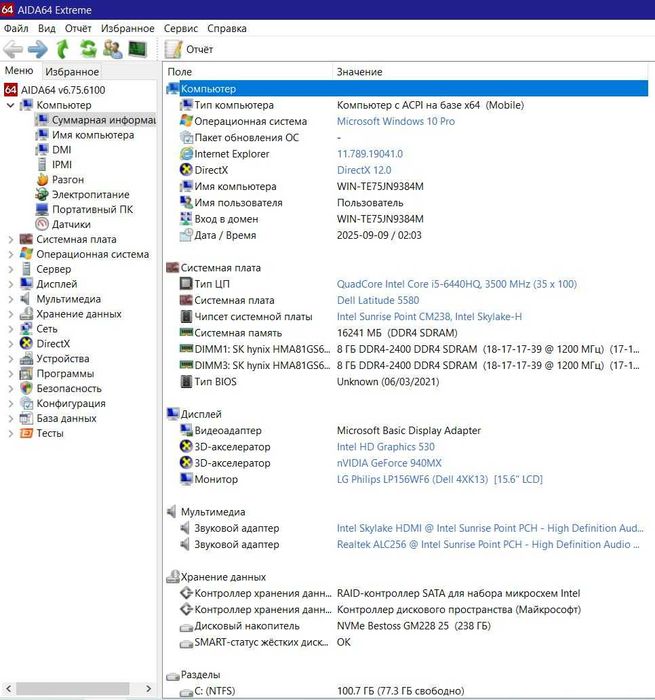Image resolution: width=655 pixels, height=700 pixels.
Task: Collapse the Компьютер tree node
Action: [11, 105]
